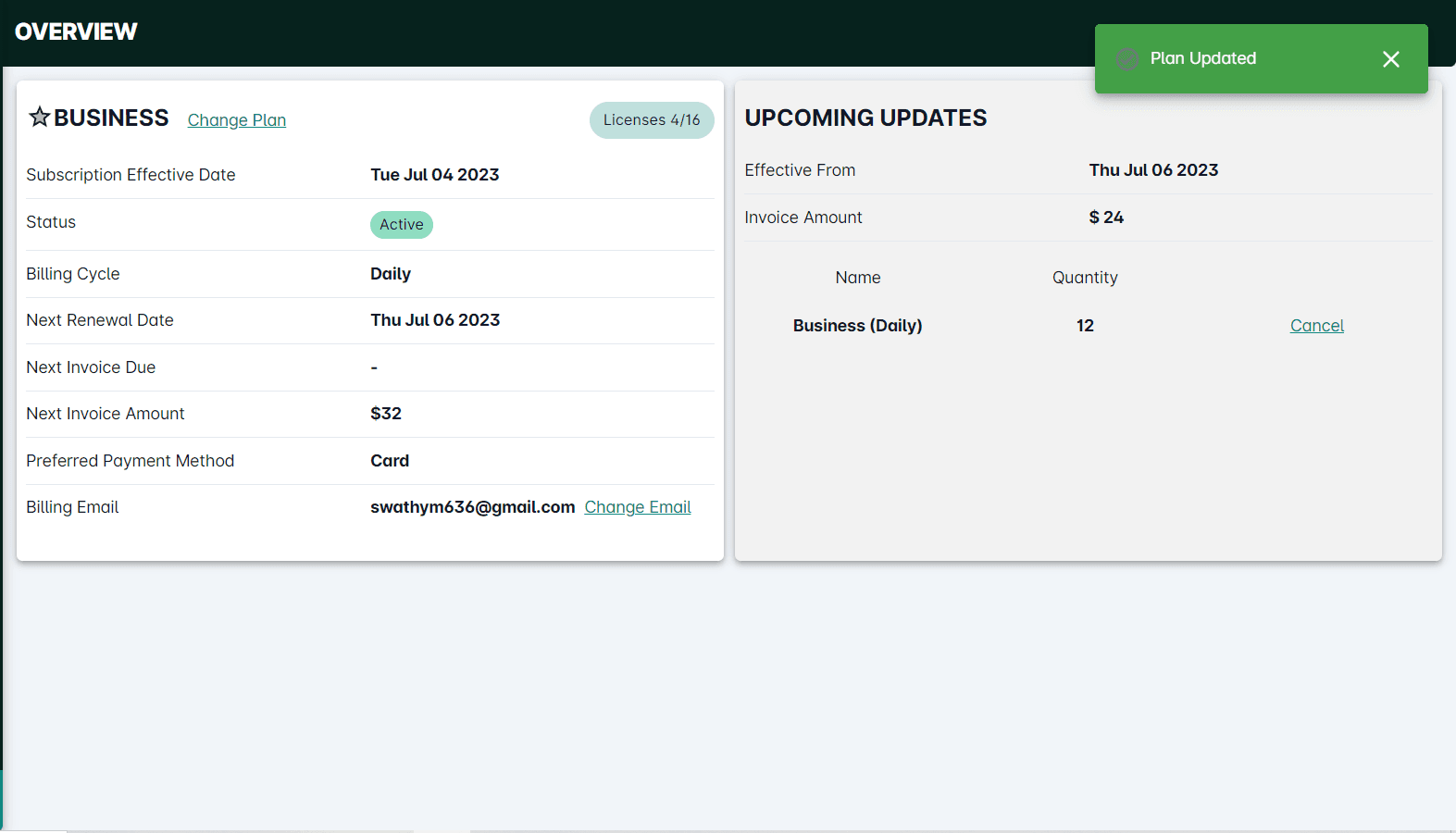Click the Card payment method value

pos(390,461)
